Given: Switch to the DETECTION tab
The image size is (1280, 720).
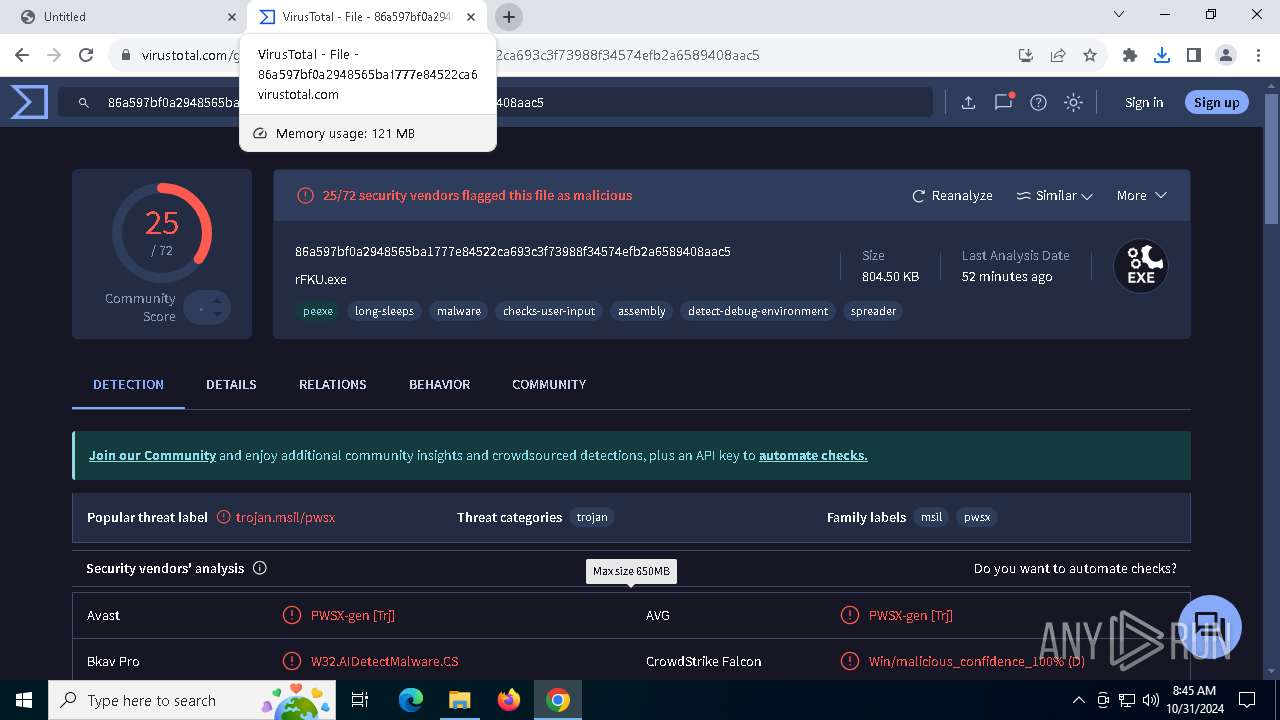Looking at the screenshot, I should coord(128,384).
